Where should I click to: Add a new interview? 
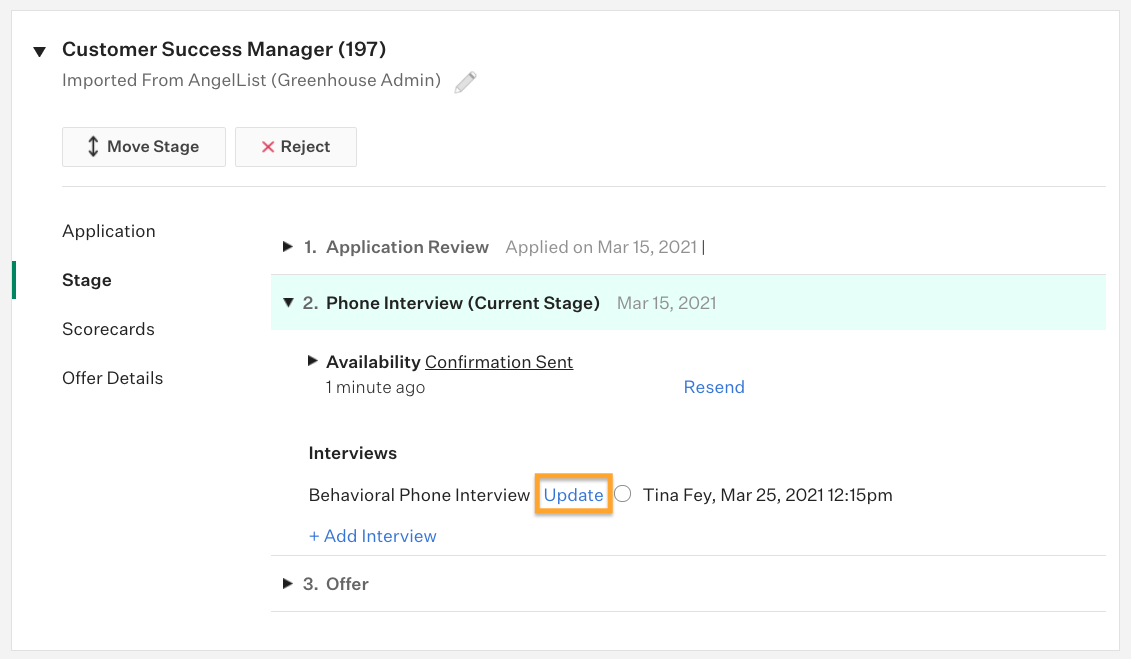pos(373,536)
